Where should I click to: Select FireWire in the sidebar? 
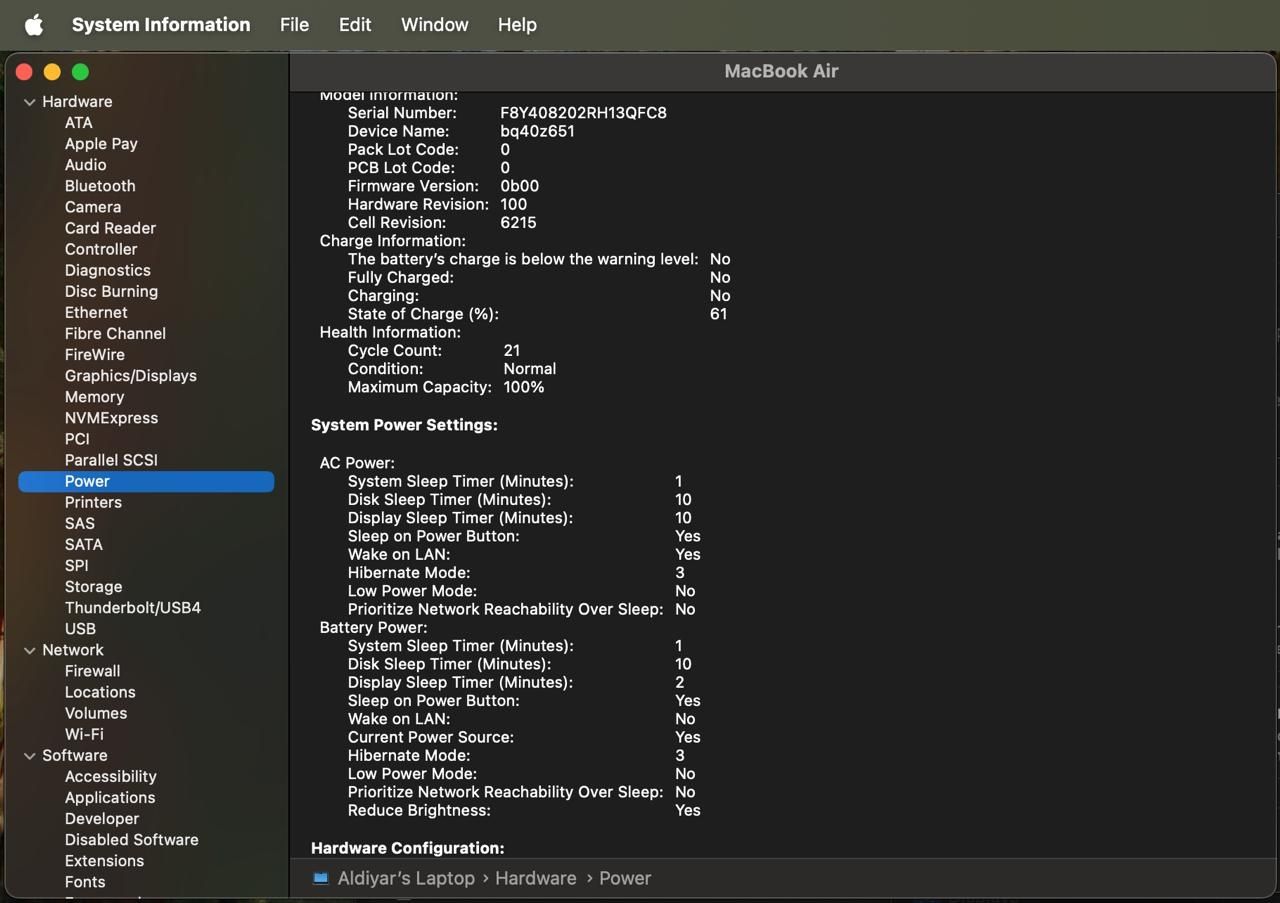coord(95,354)
